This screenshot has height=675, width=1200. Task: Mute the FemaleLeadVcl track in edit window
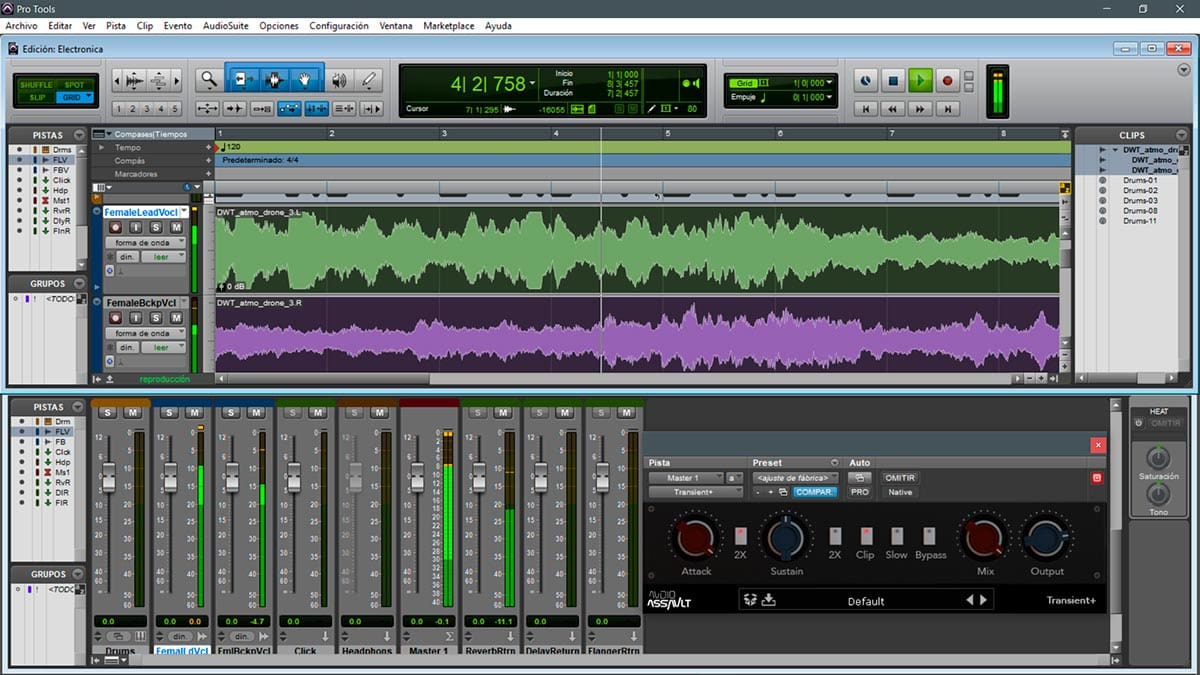[176, 228]
